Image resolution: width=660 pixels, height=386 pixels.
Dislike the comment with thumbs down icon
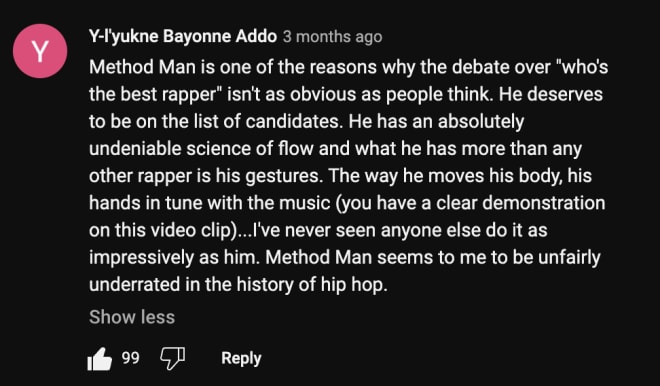[173, 359]
